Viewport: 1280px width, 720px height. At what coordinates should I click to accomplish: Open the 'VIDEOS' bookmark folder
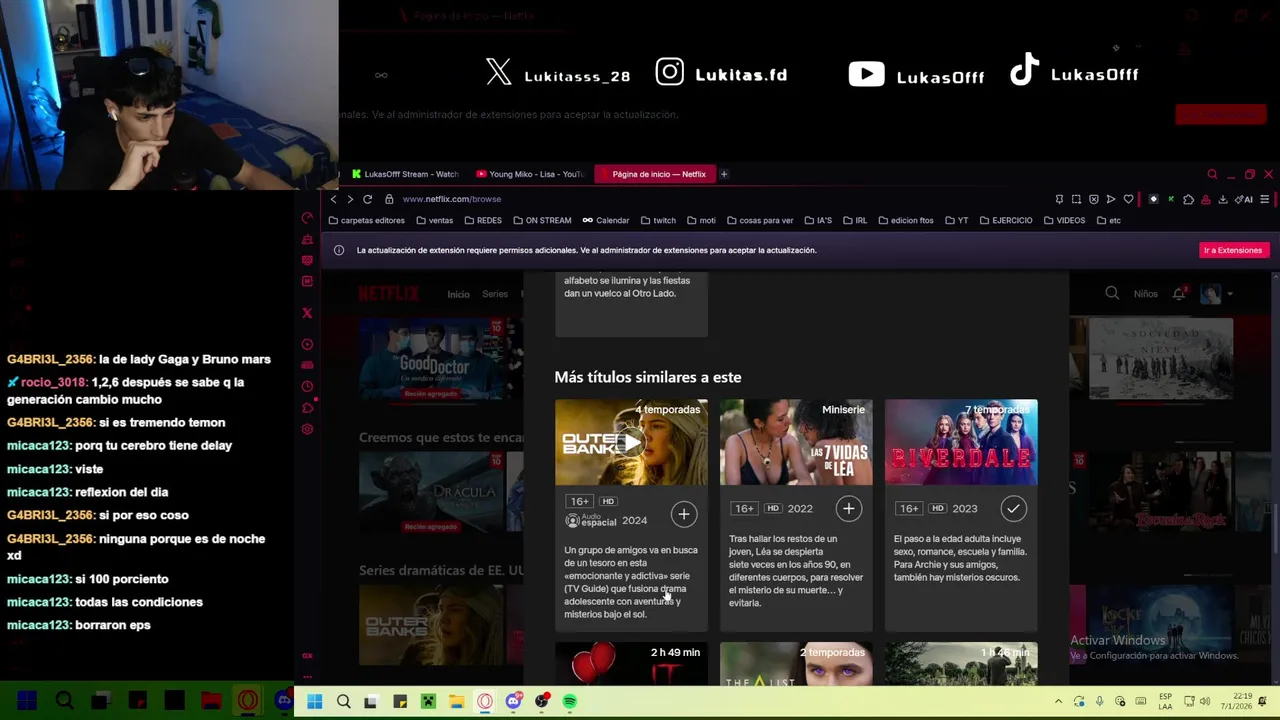coord(1064,220)
